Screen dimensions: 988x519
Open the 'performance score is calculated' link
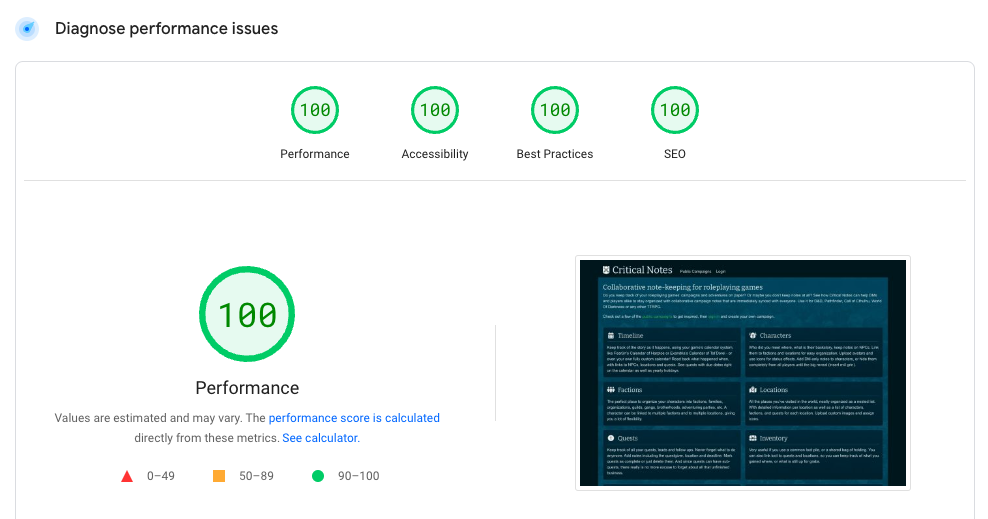point(354,418)
